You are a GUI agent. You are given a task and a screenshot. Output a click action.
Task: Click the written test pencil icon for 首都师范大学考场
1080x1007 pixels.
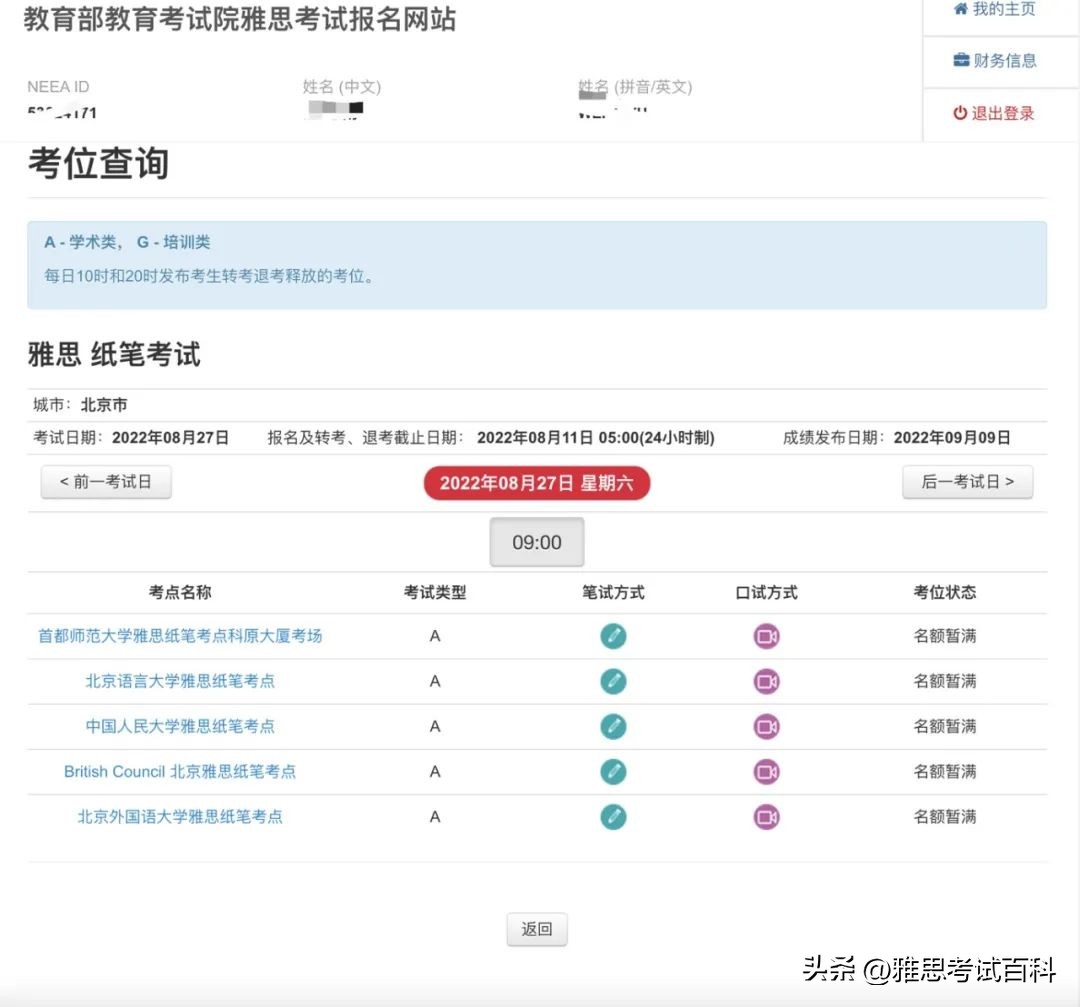tap(613, 636)
